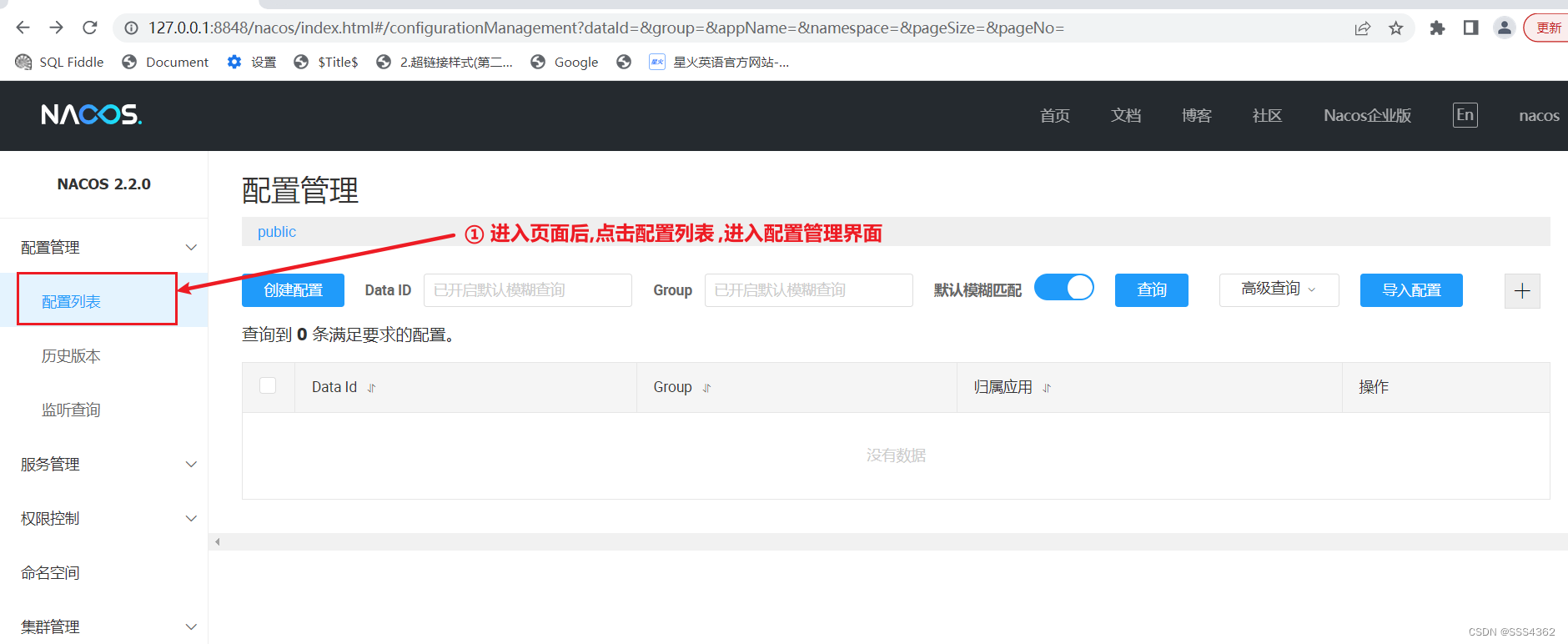Click the 操作 column header
Screen dimensions: 1568x644
(x=1374, y=387)
